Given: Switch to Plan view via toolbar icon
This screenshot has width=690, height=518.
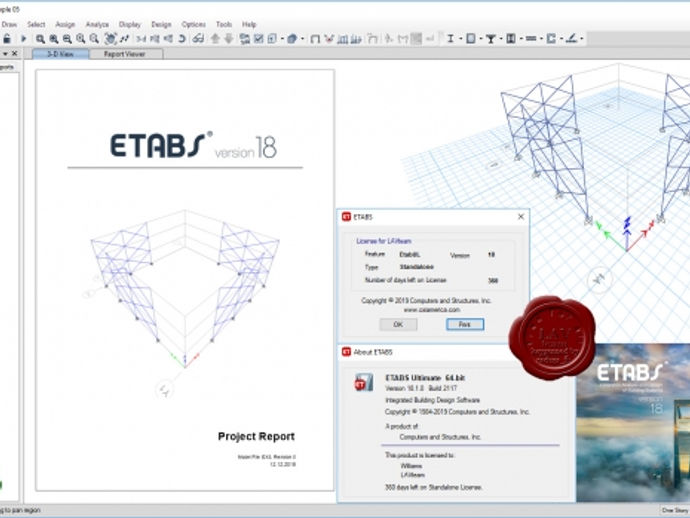Looking at the screenshot, I should pyautogui.click(x=154, y=39).
